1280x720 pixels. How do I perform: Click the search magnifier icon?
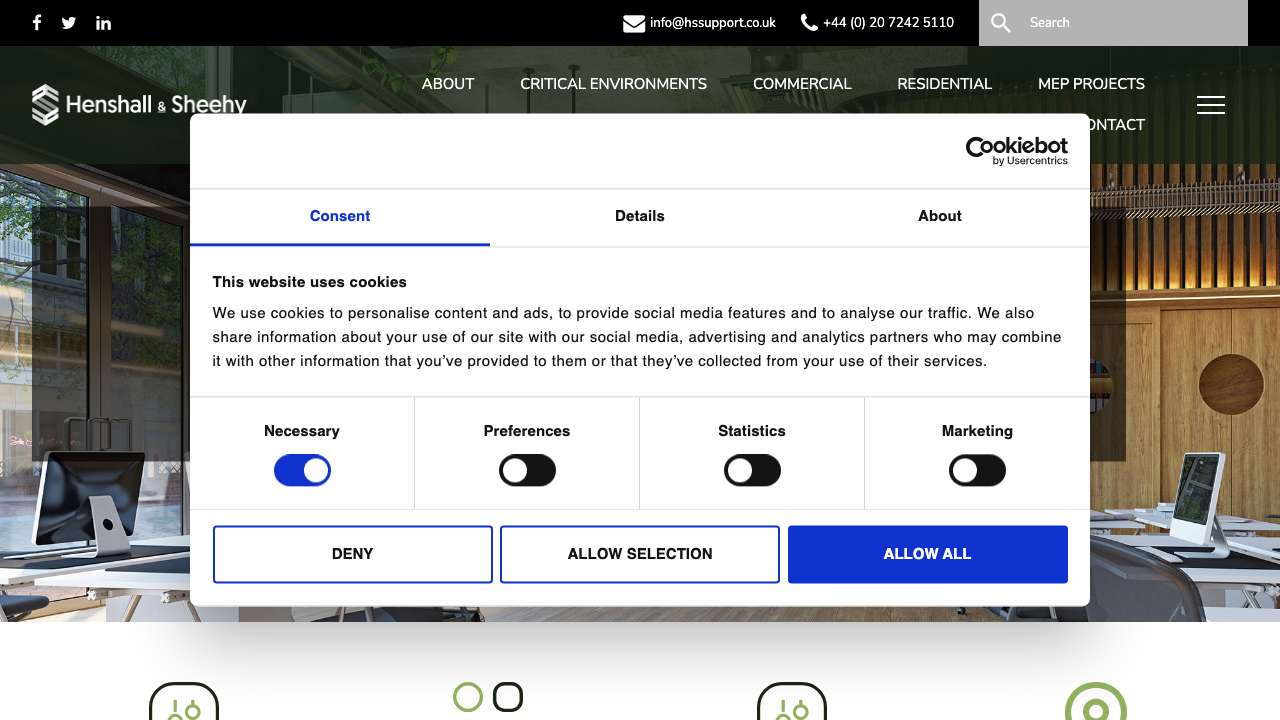coord(1001,23)
